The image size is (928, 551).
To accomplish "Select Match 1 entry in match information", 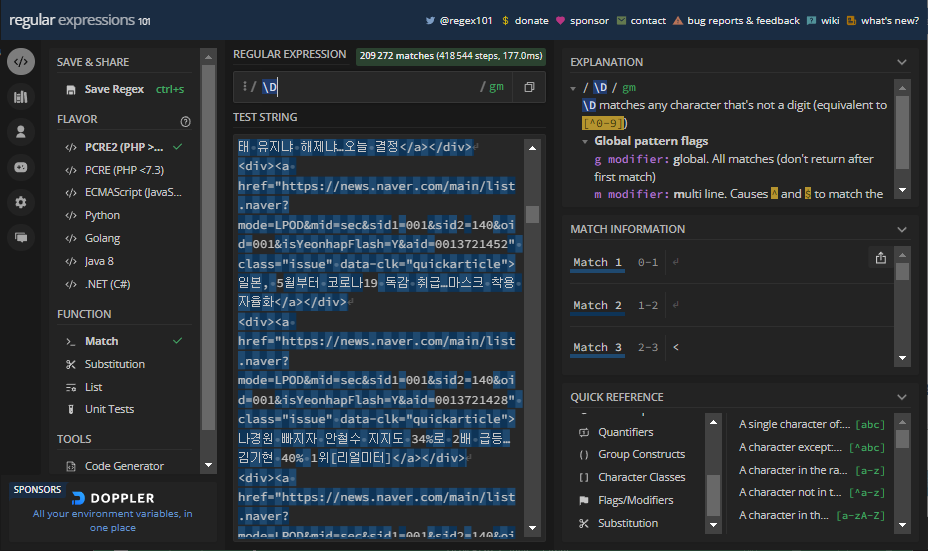I will point(597,262).
